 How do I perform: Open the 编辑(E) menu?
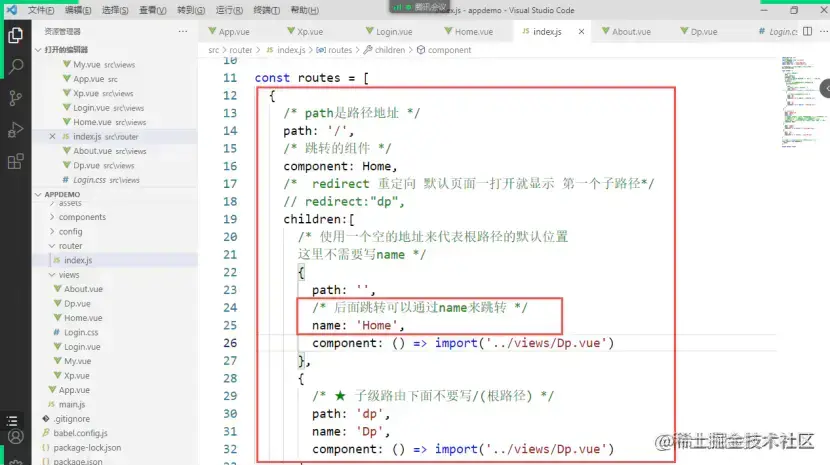pos(78,10)
